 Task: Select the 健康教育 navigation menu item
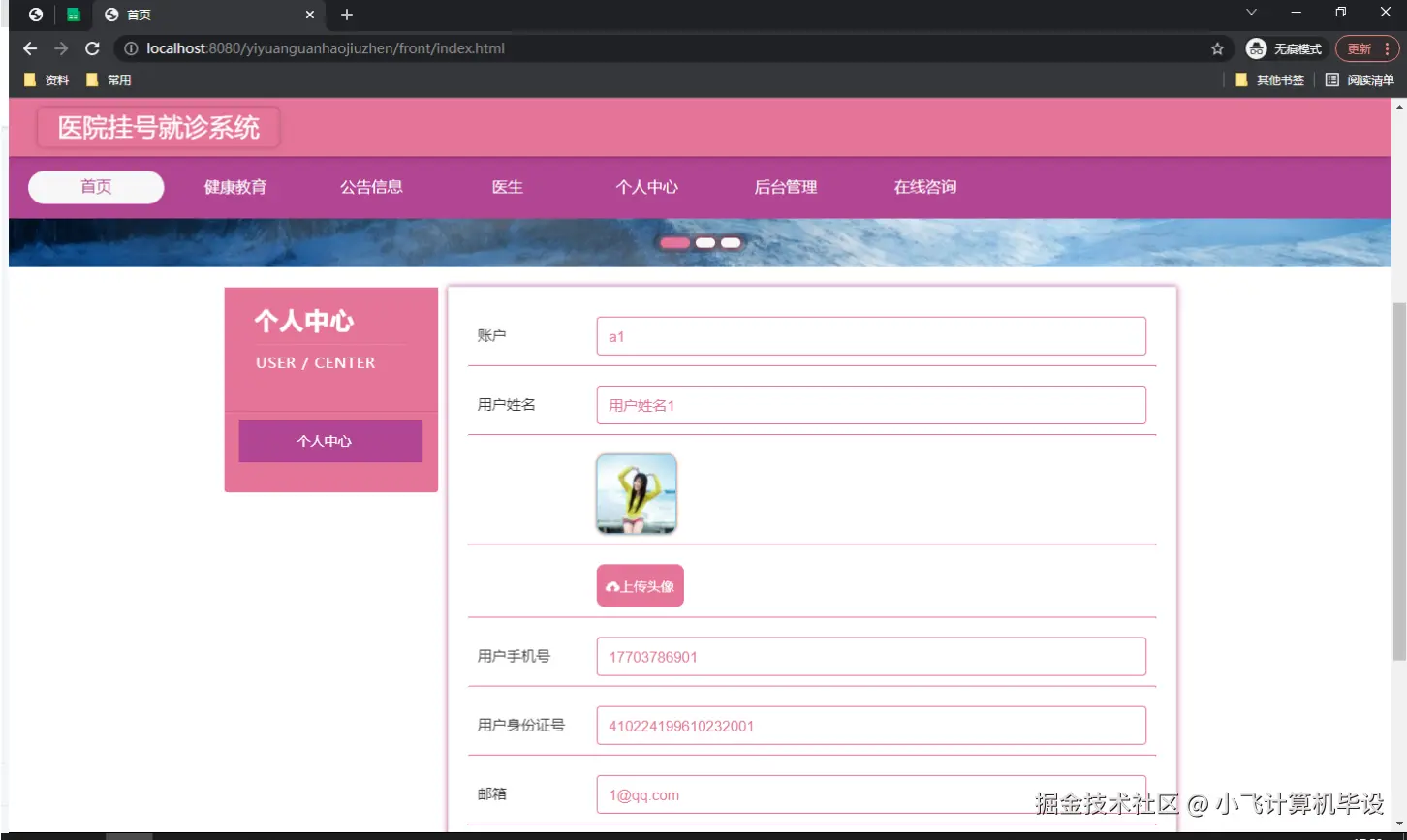click(x=237, y=187)
